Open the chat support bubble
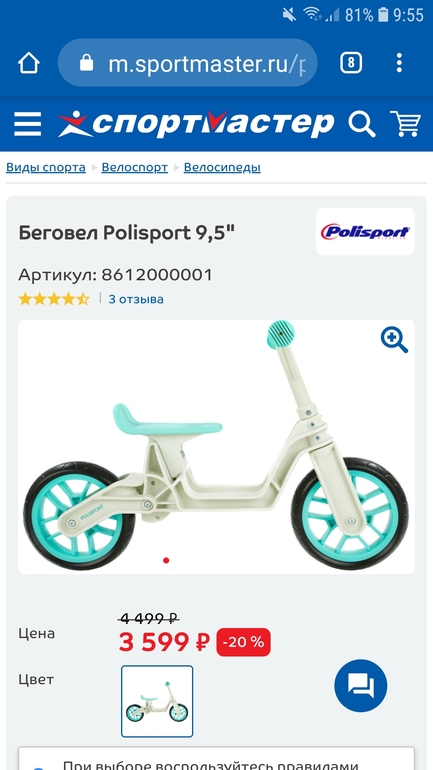 pos(361,686)
